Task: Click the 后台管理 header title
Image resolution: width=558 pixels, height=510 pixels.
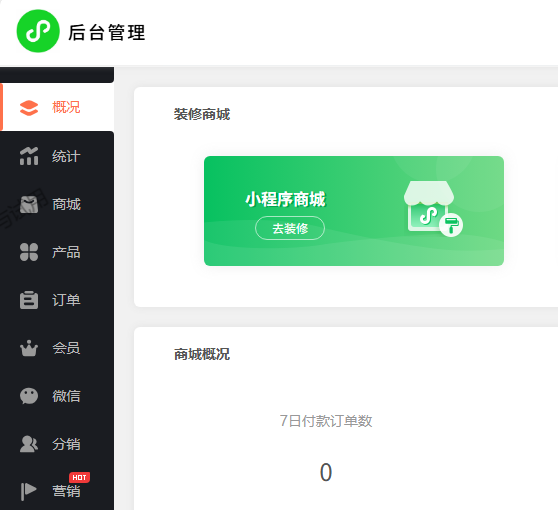Action: pyautogui.click(x=107, y=32)
